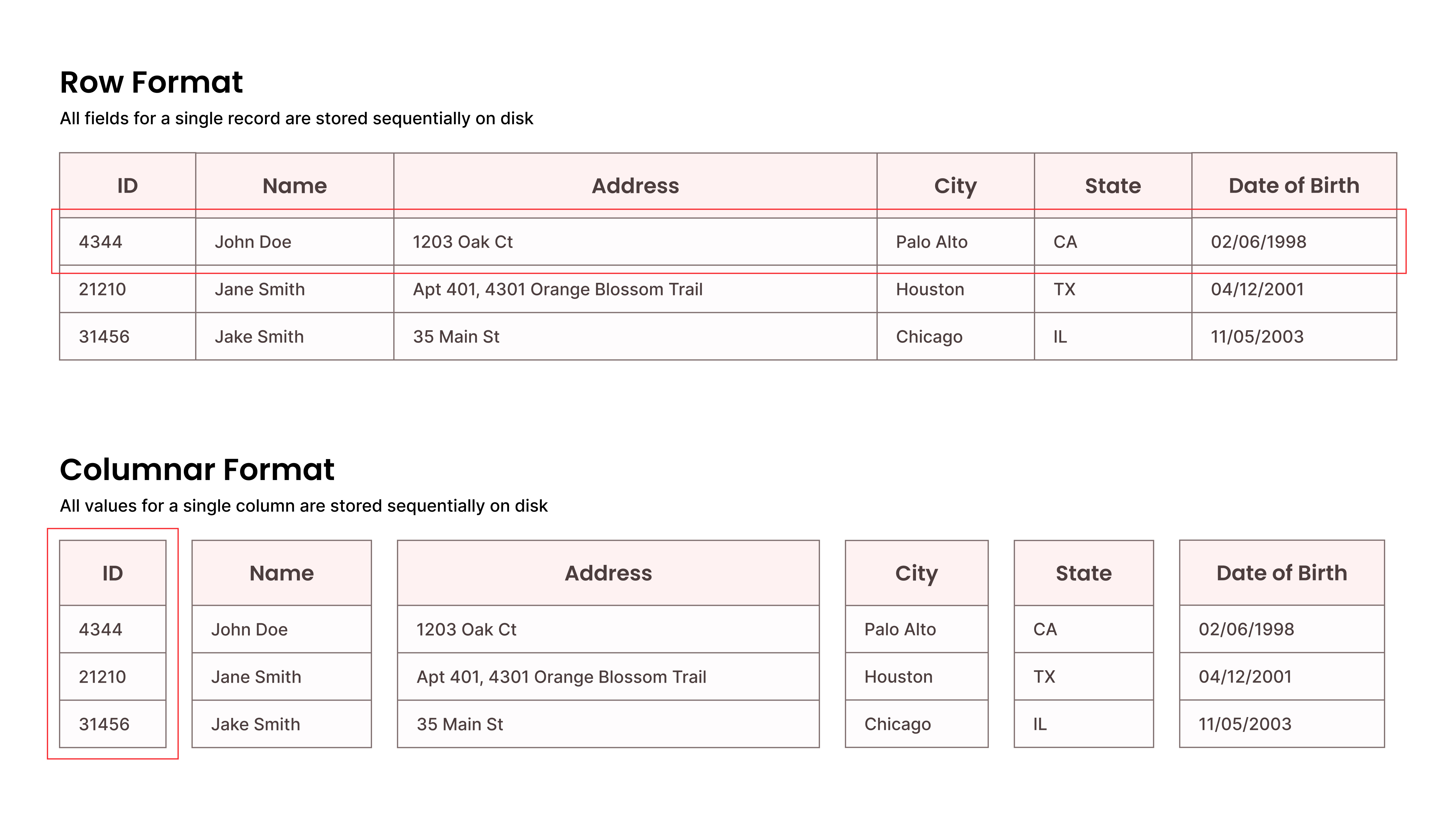The height and width of the screenshot is (814, 1456).
Task: Click the Row Format heading
Action: pyautogui.click(x=151, y=83)
